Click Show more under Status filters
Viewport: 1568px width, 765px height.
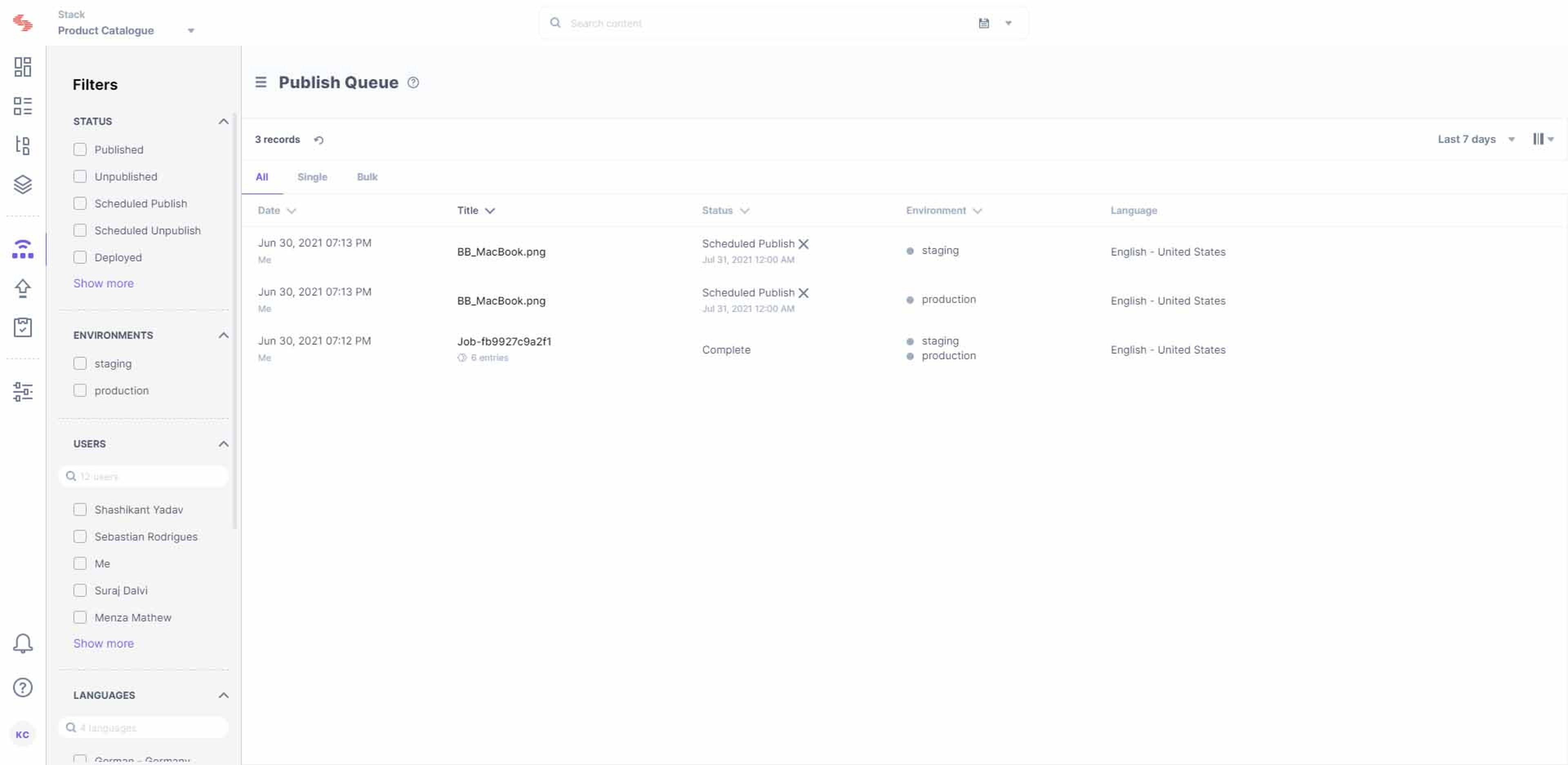103,284
